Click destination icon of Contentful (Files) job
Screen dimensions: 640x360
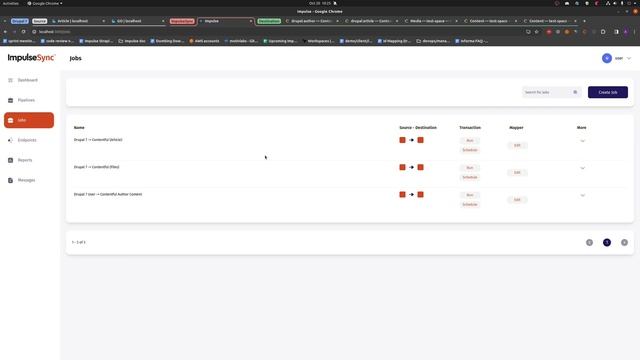coord(420,167)
